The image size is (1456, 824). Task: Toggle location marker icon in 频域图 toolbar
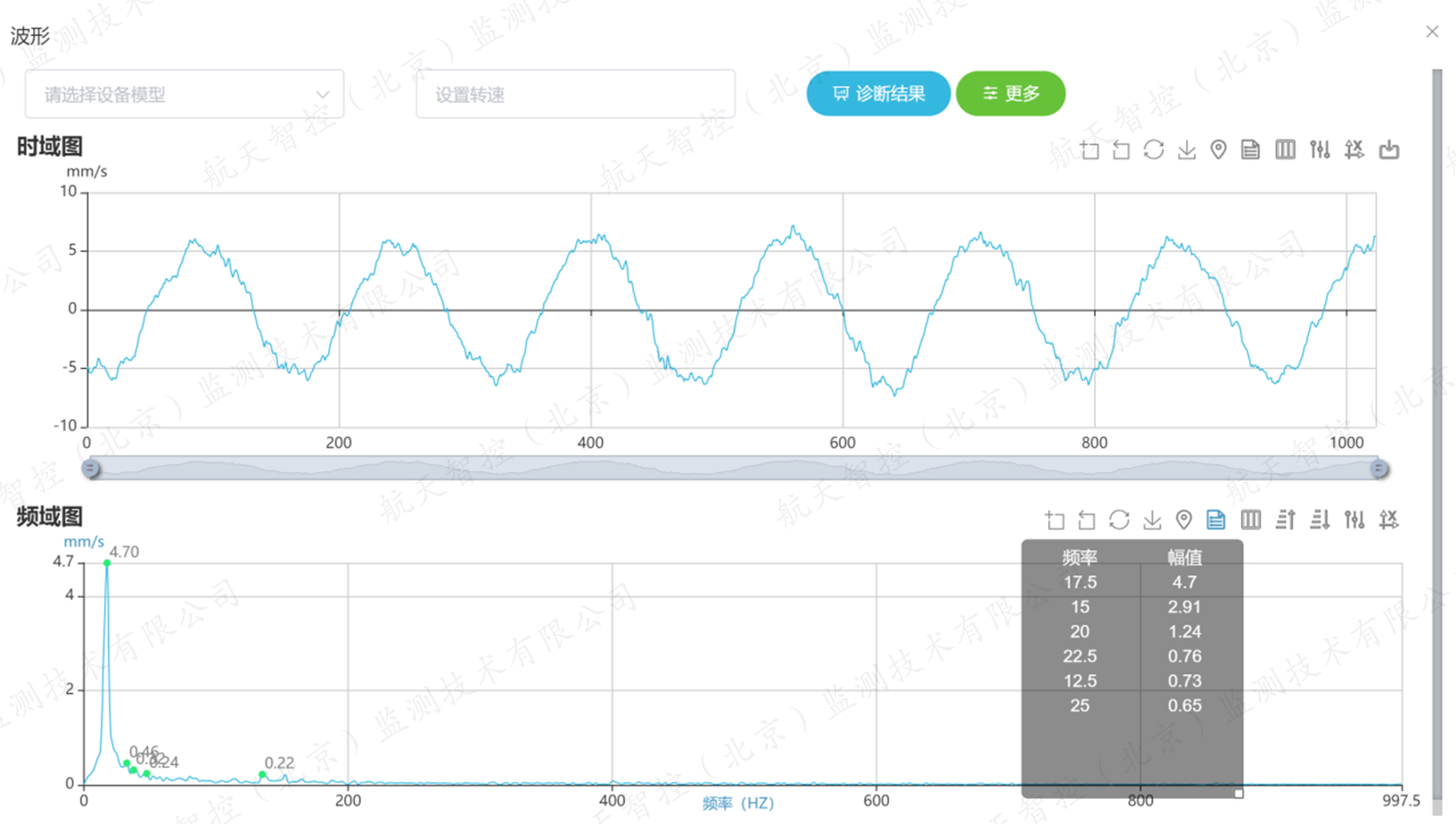coord(1184,519)
